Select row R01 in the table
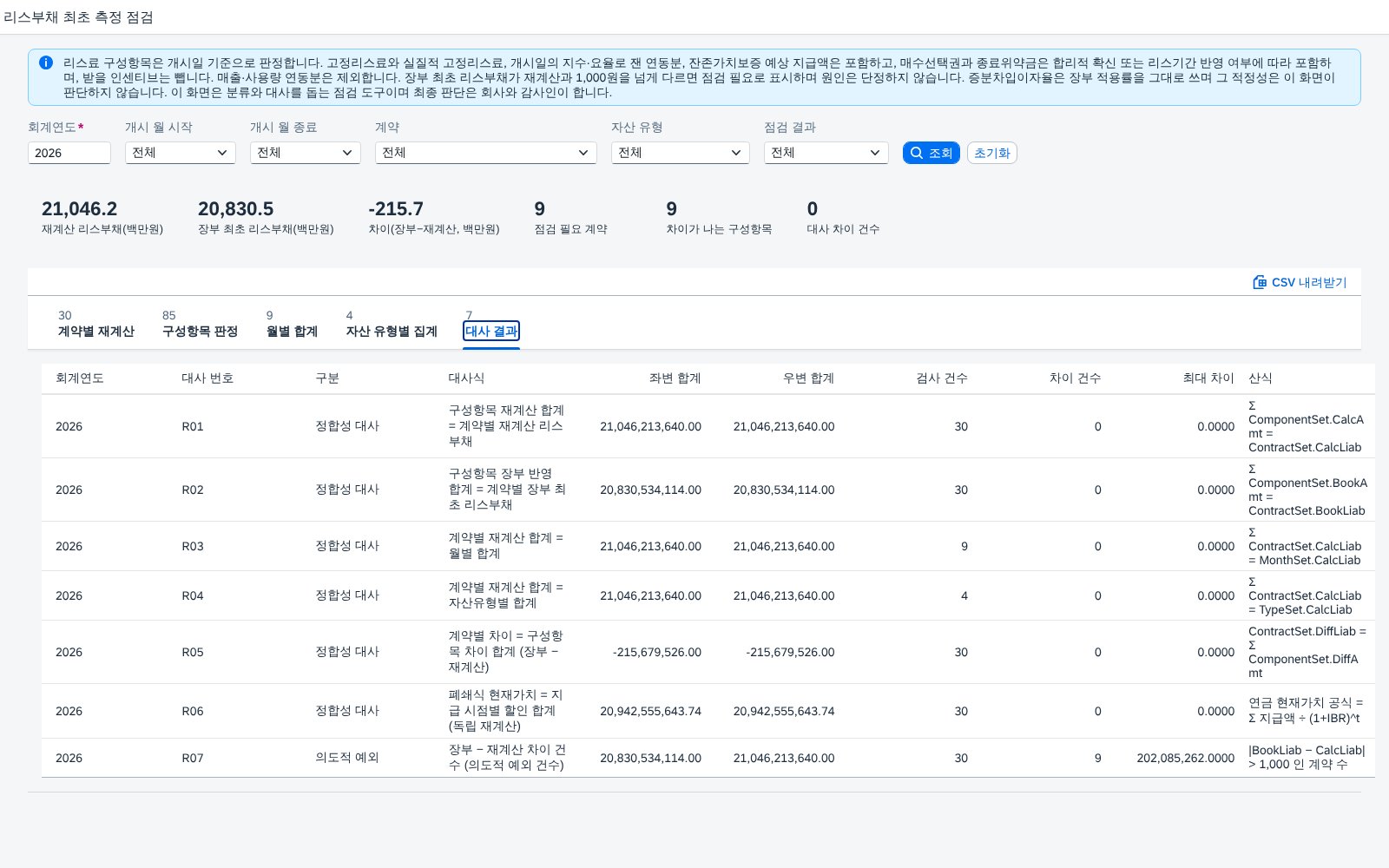This screenshot has height=868, width=1389. [x=708, y=426]
